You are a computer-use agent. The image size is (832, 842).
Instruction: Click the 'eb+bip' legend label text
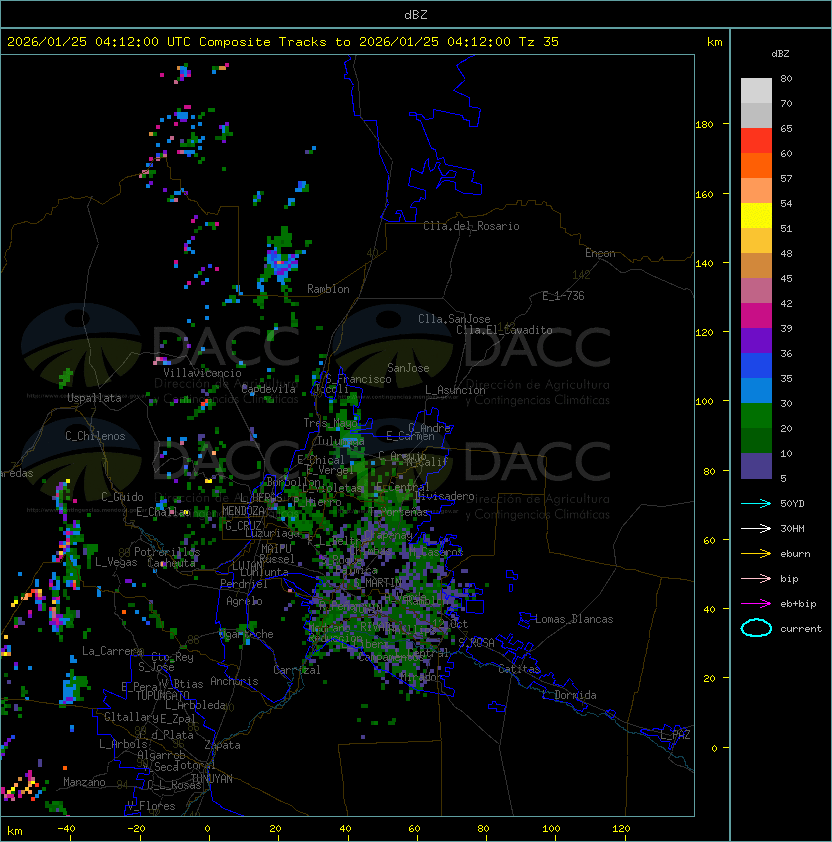(x=798, y=604)
